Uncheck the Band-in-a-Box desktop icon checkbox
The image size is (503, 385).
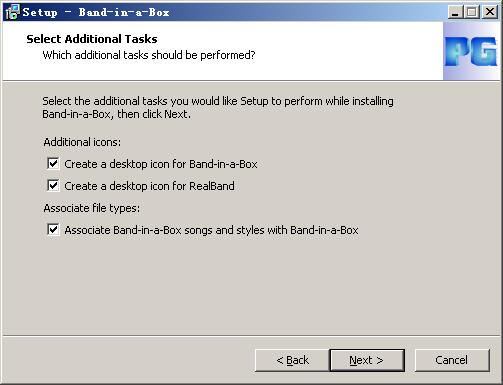click(x=53, y=164)
